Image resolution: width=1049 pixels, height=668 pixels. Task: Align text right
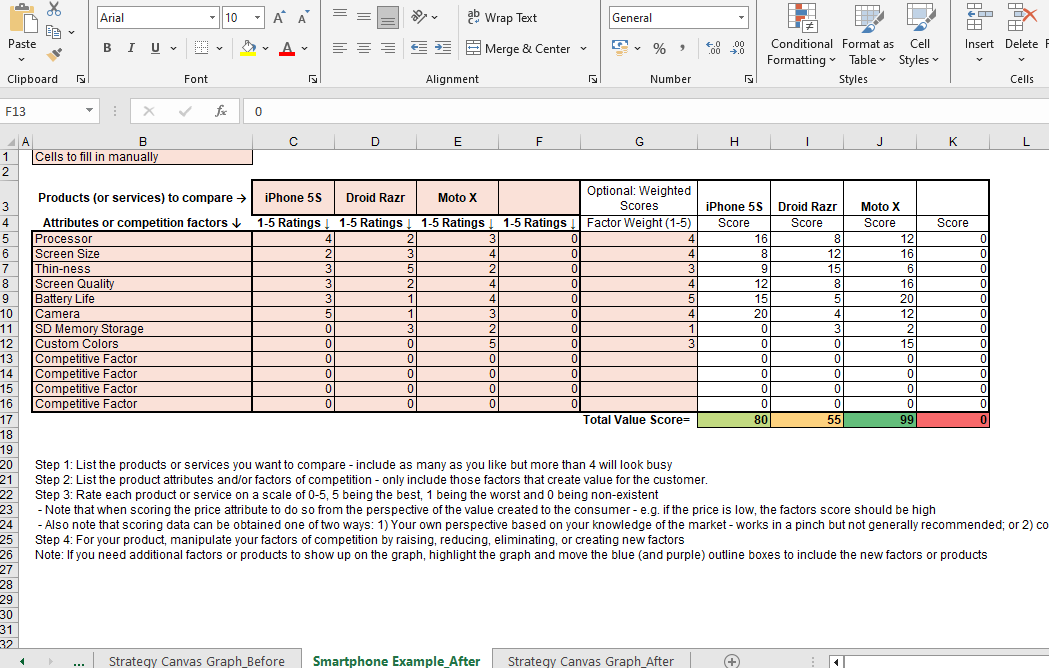(388, 48)
